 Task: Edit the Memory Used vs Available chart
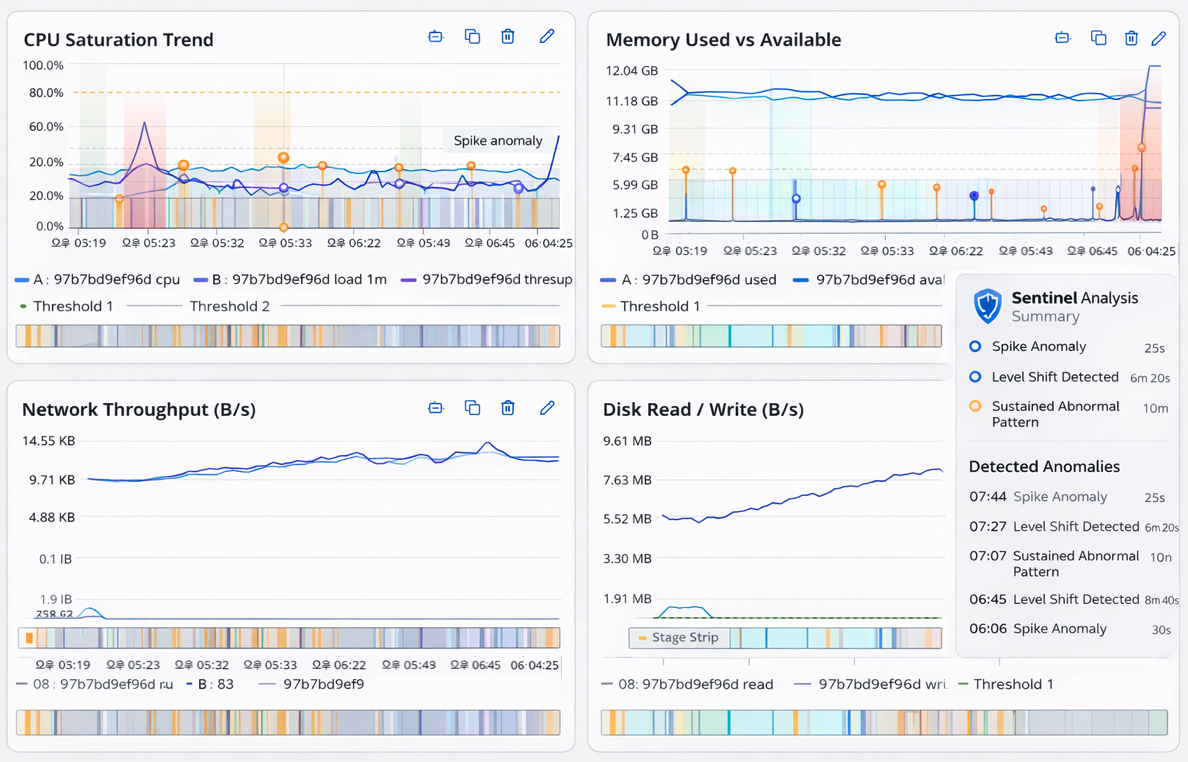point(1160,38)
